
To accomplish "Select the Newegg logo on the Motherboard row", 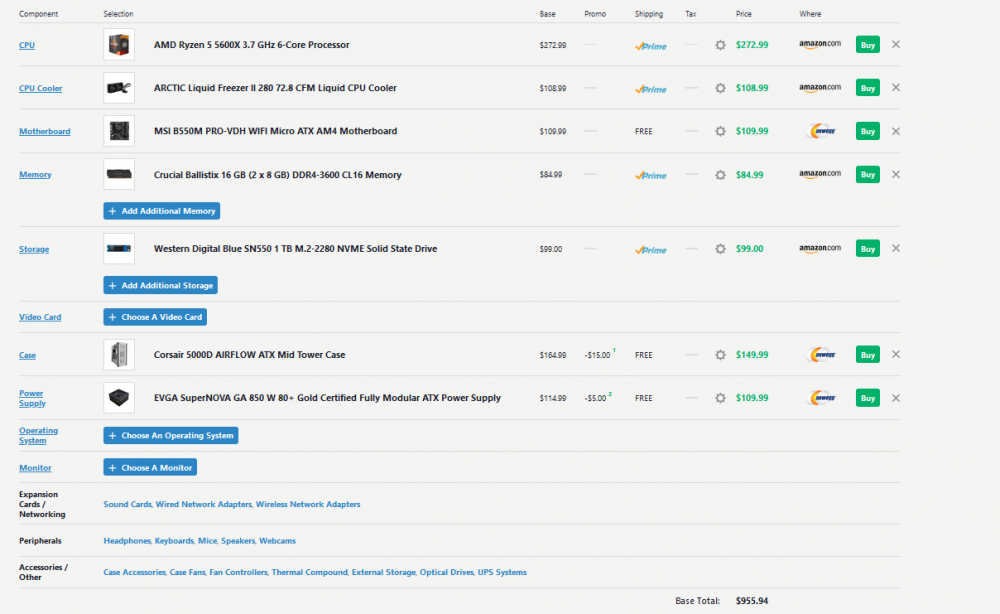I will pyautogui.click(x=820, y=131).
